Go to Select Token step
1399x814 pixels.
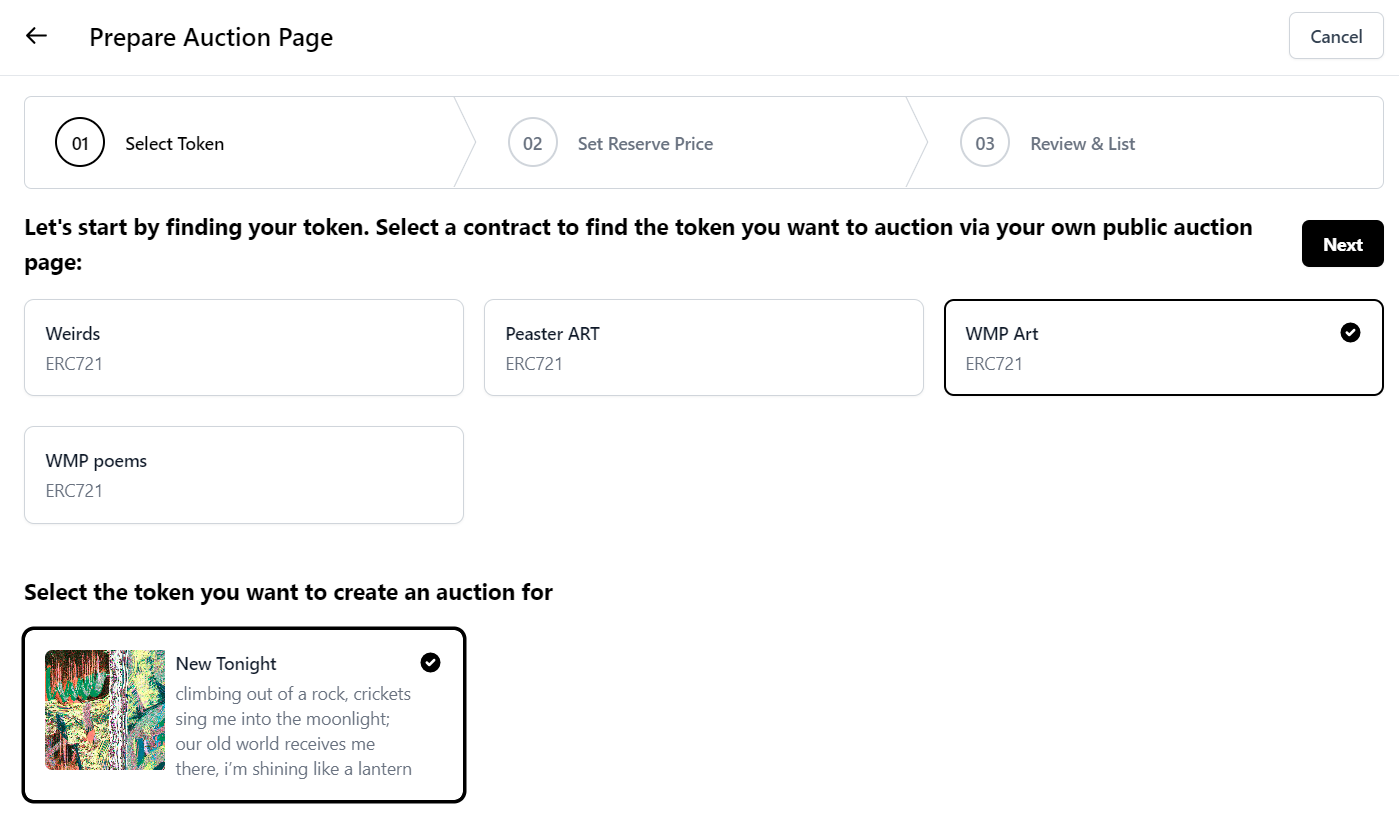tap(175, 144)
